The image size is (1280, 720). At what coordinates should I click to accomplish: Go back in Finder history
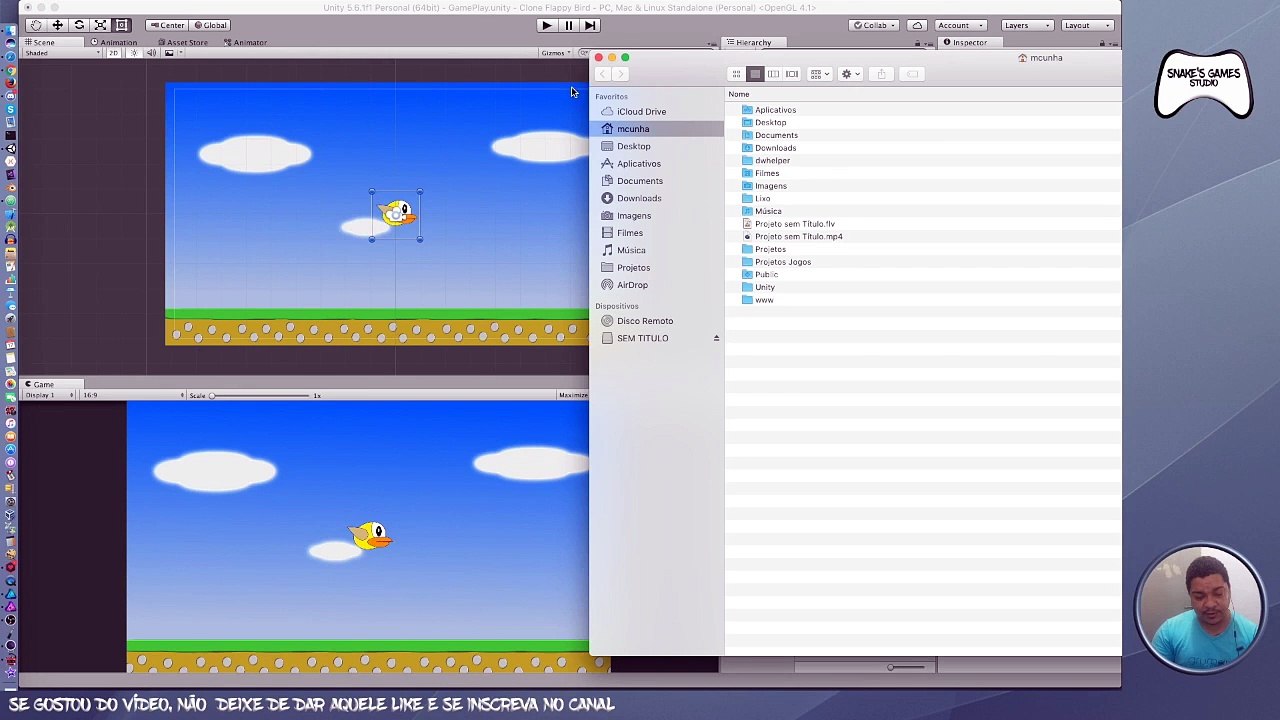click(602, 74)
